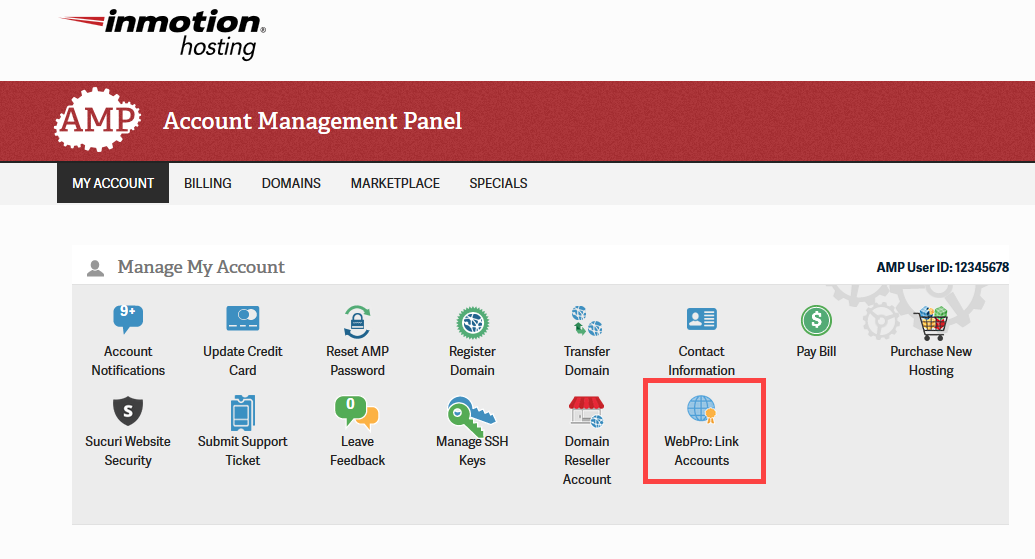Image resolution: width=1035 pixels, height=559 pixels.
Task: Click the Account Management Panel title
Action: (x=312, y=121)
